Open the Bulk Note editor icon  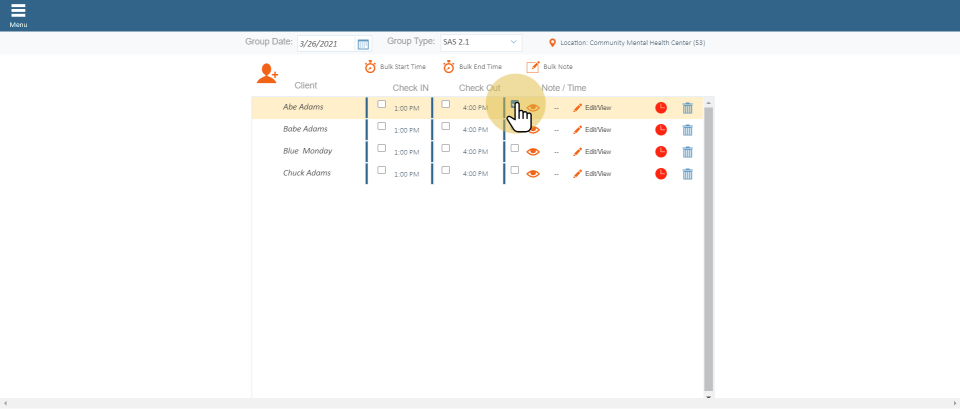click(533, 67)
